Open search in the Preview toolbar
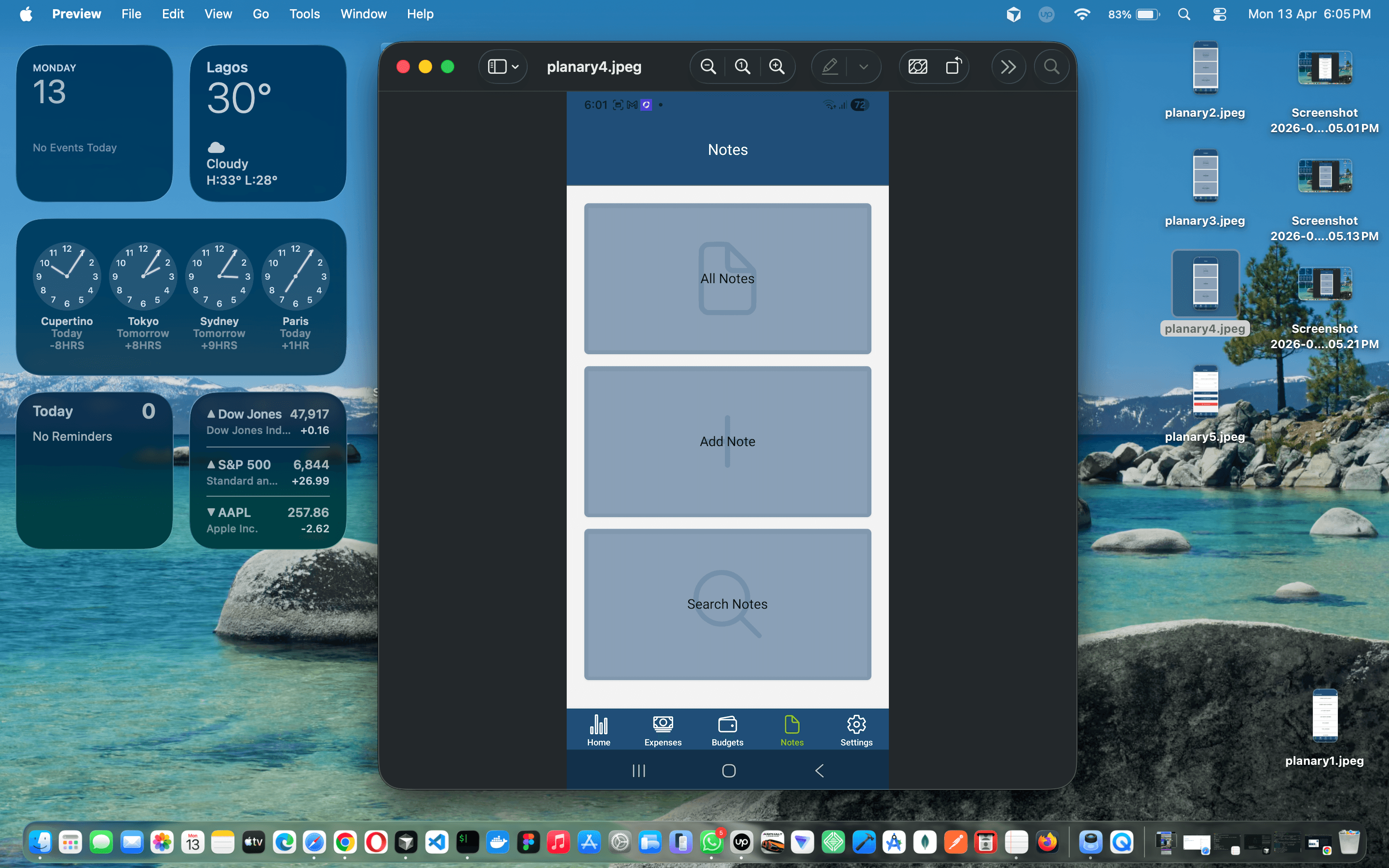This screenshot has width=1389, height=868. click(1051, 66)
